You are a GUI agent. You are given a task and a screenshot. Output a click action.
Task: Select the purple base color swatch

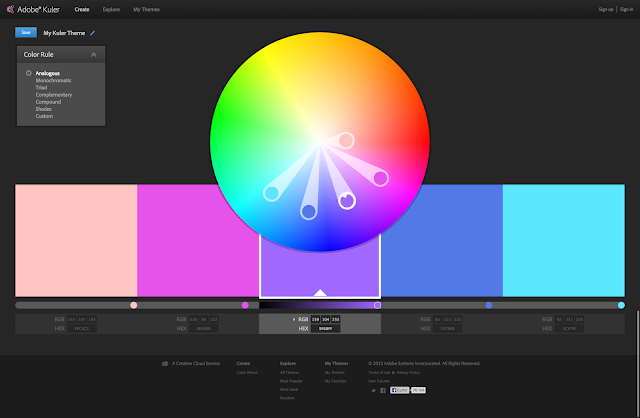(320, 267)
